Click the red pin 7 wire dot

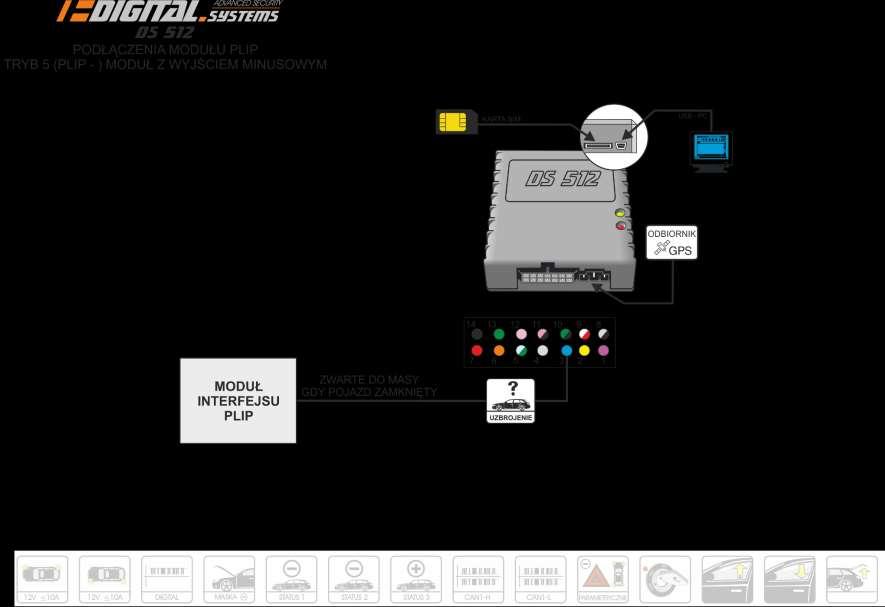click(x=477, y=351)
